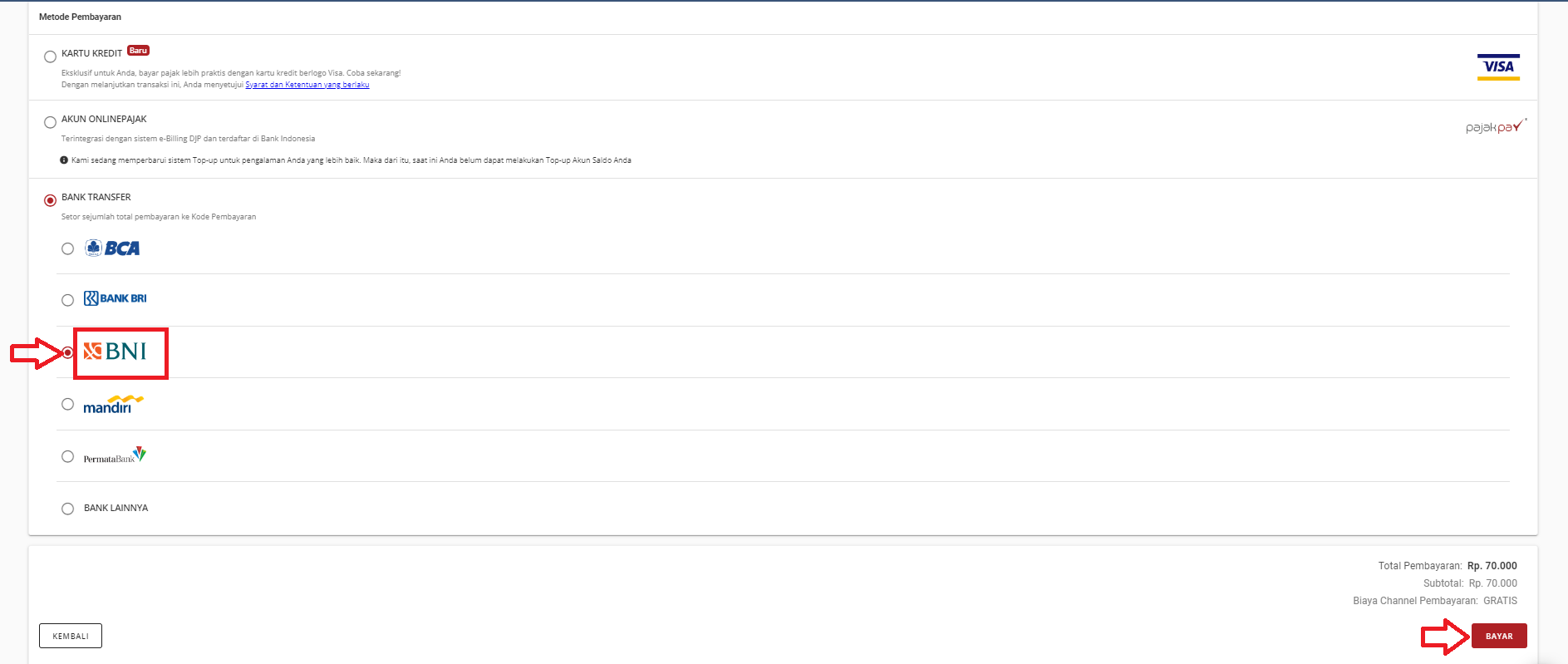Click the Mandiri bank logo
Image resolution: width=1568 pixels, height=664 pixels.
click(113, 405)
